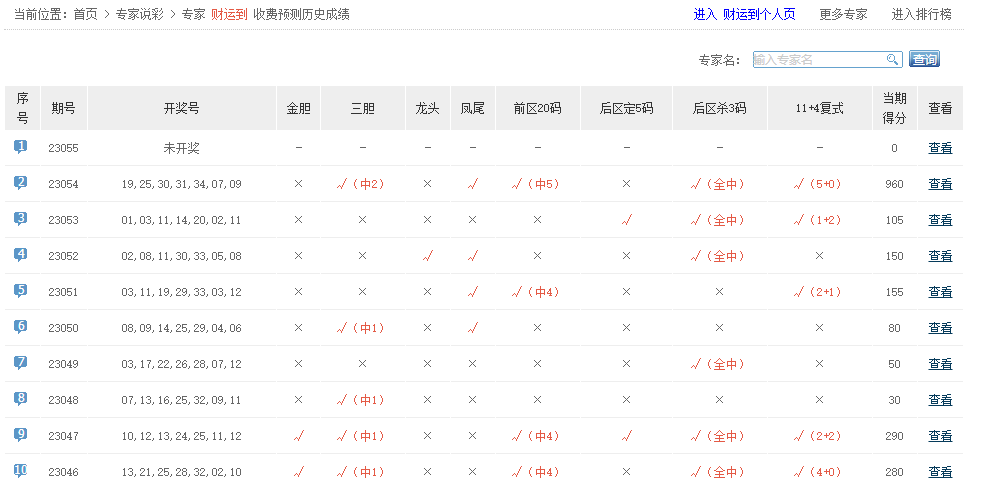Open 进入 财运到个人页 link
Viewport: 1003px width, 478px height.
tap(744, 15)
